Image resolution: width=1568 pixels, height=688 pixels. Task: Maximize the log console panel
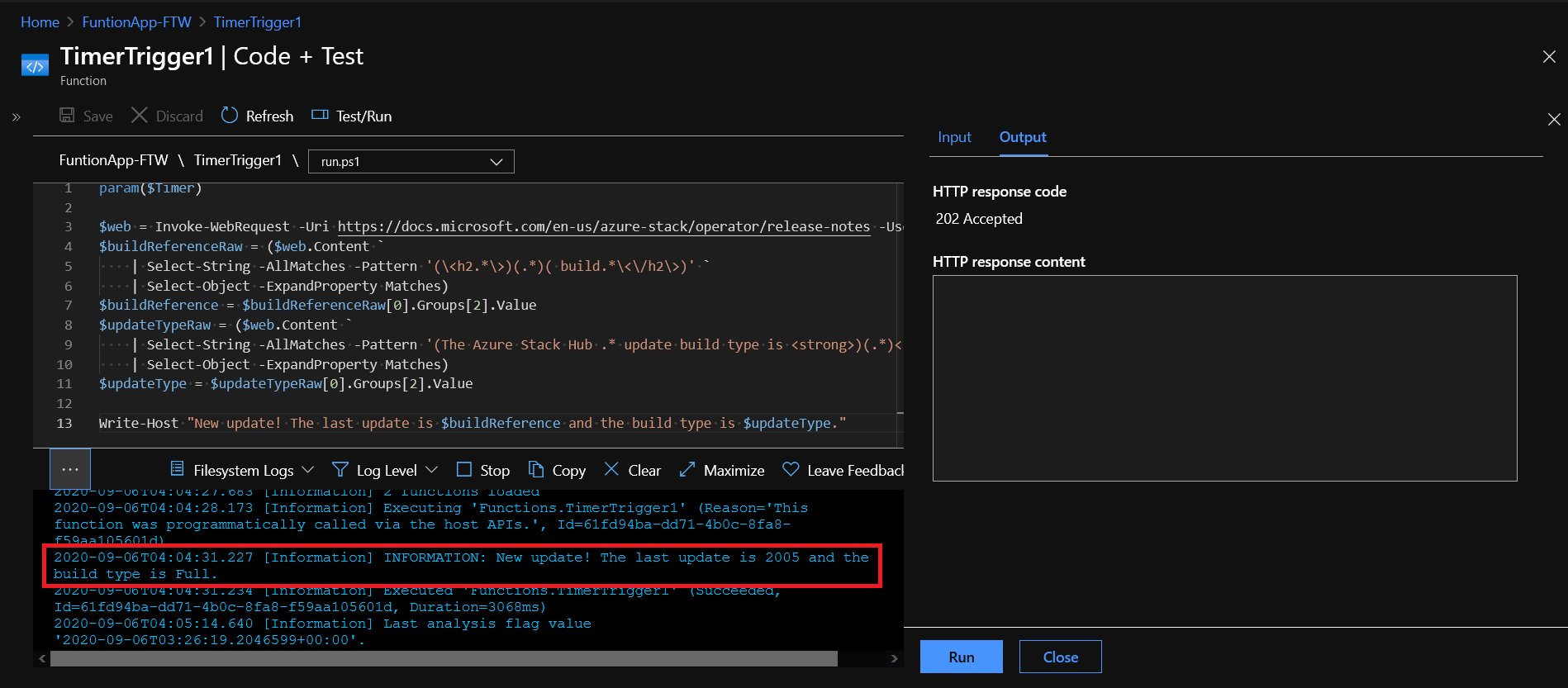722,470
